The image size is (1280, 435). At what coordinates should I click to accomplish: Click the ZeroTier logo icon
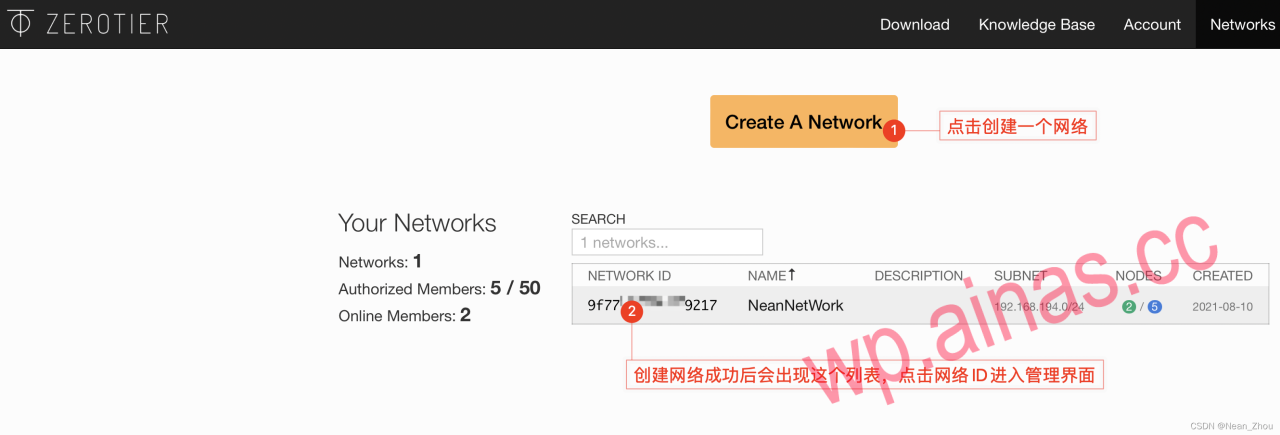20,24
